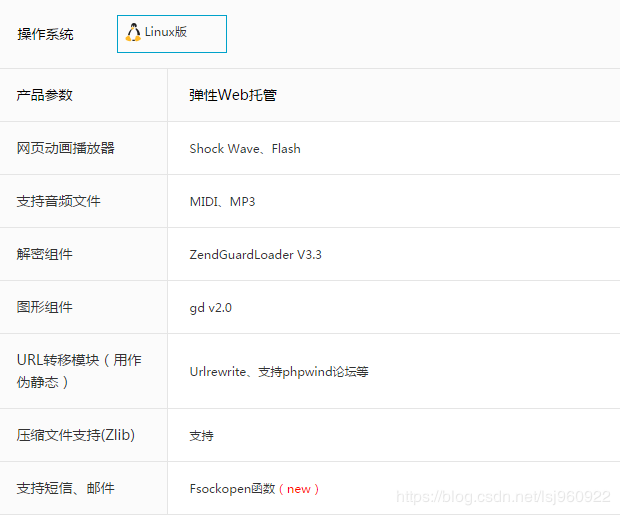The height and width of the screenshot is (515, 620).
Task: Click the Fsockopen函数 value
Action: pyautogui.click(x=232, y=489)
